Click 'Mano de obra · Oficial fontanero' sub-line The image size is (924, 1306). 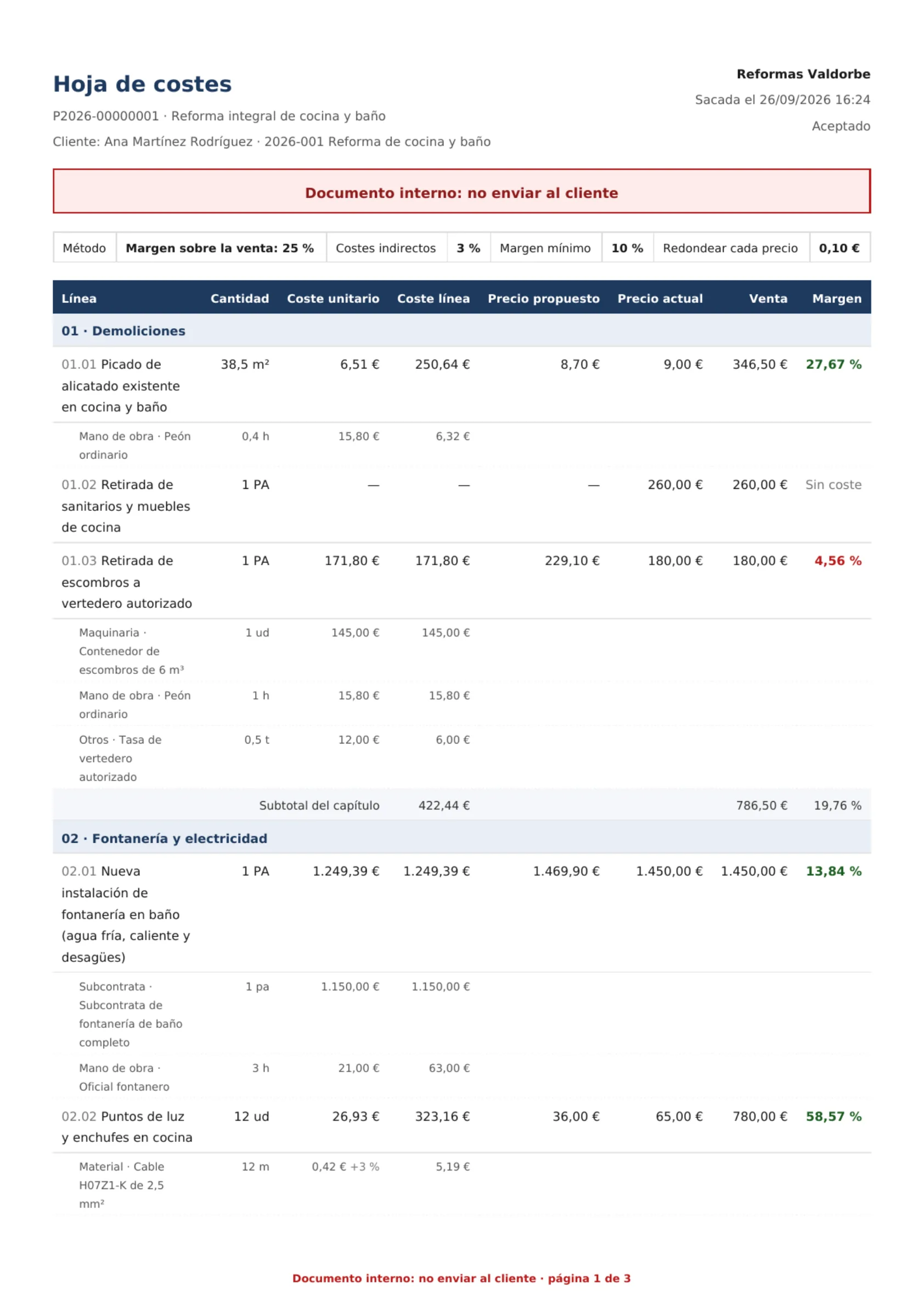point(124,1077)
